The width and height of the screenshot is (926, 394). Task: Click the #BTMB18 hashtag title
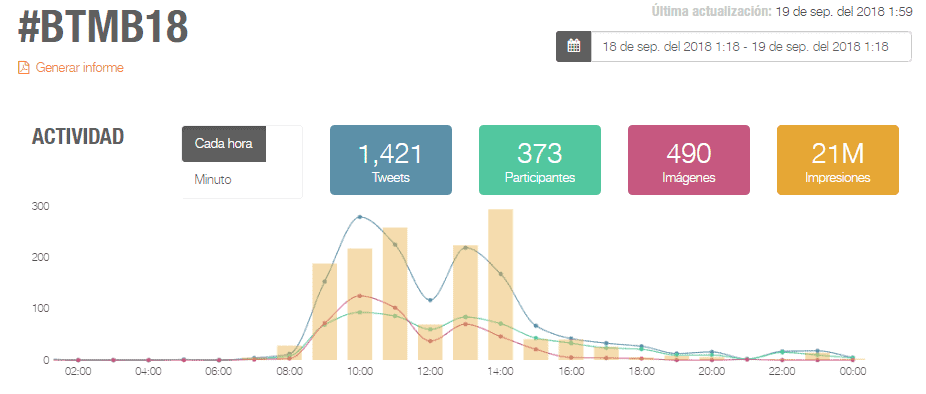pos(103,28)
